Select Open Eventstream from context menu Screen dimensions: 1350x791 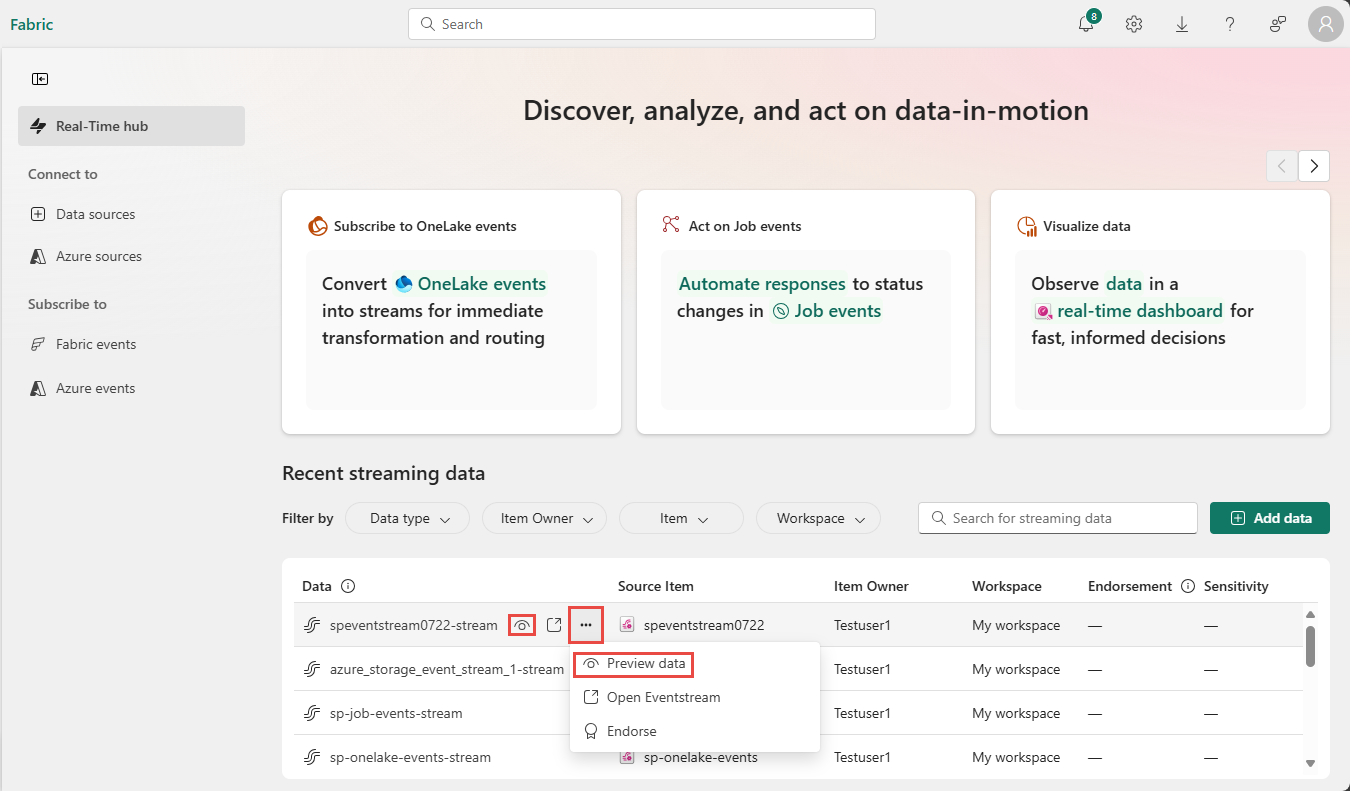(x=694, y=697)
